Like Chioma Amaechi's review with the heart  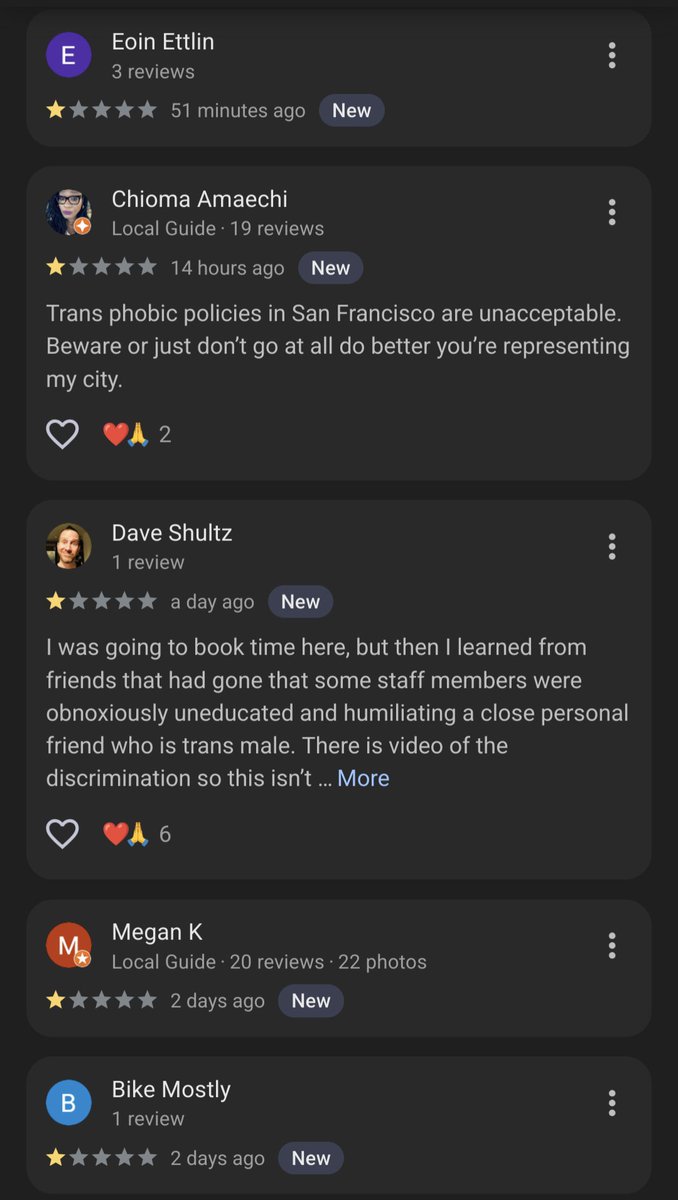[63, 434]
